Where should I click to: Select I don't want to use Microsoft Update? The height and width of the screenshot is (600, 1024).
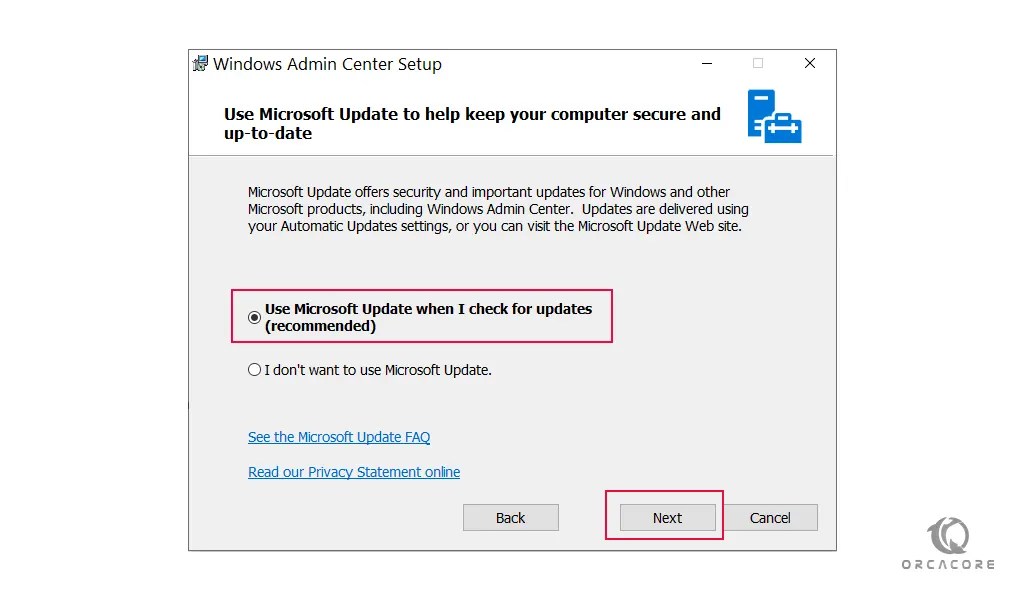[255, 369]
